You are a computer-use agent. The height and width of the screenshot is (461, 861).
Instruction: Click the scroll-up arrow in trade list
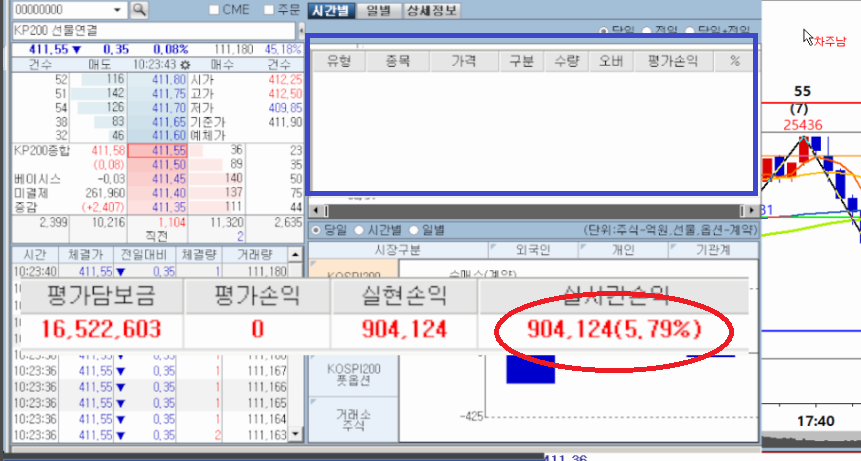tap(293, 256)
